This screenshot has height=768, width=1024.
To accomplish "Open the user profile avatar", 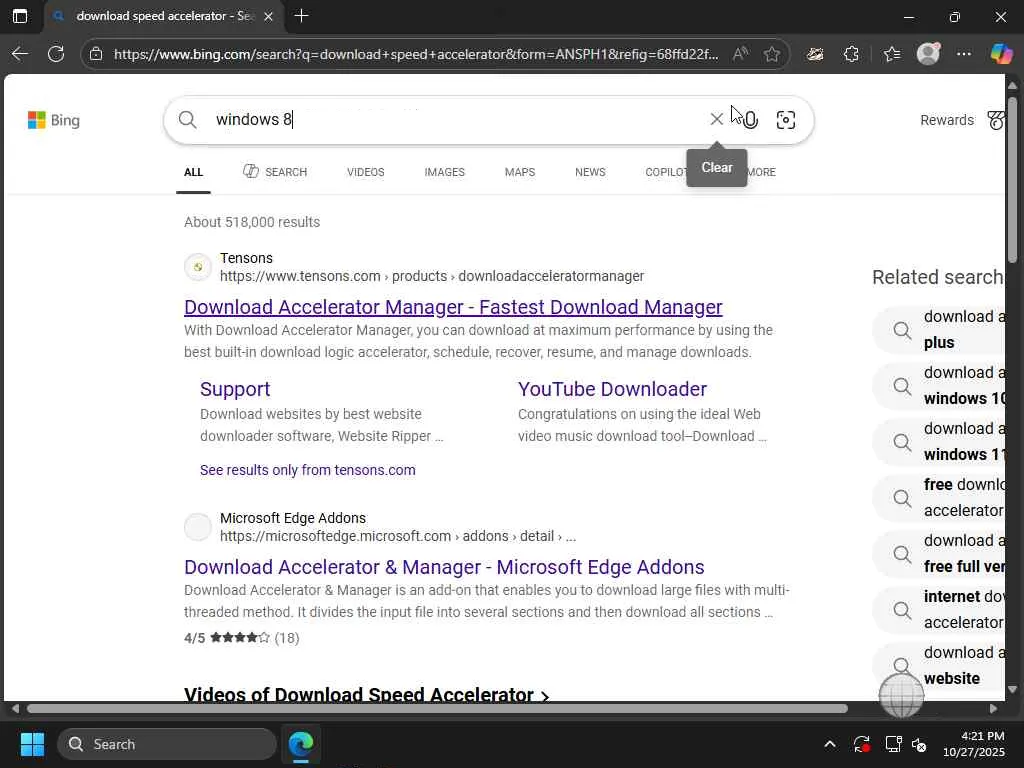I will pyautogui.click(x=928, y=54).
